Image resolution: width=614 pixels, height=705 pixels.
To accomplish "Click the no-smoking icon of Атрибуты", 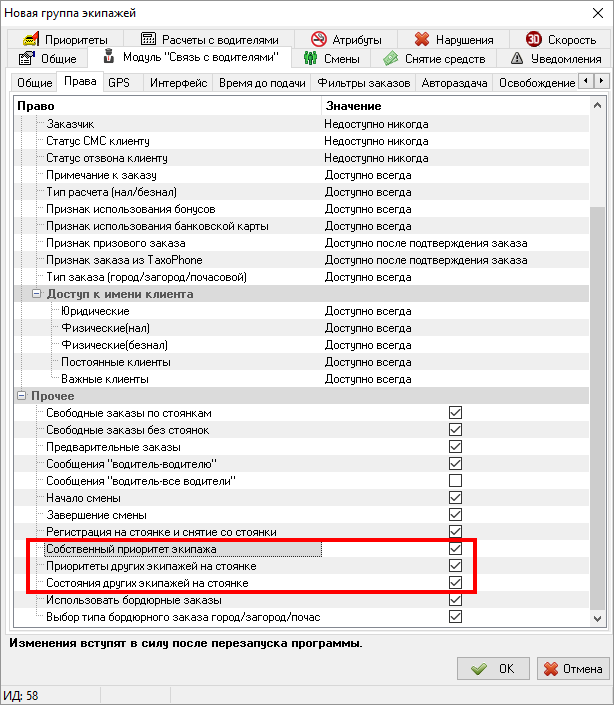I will coord(319,39).
